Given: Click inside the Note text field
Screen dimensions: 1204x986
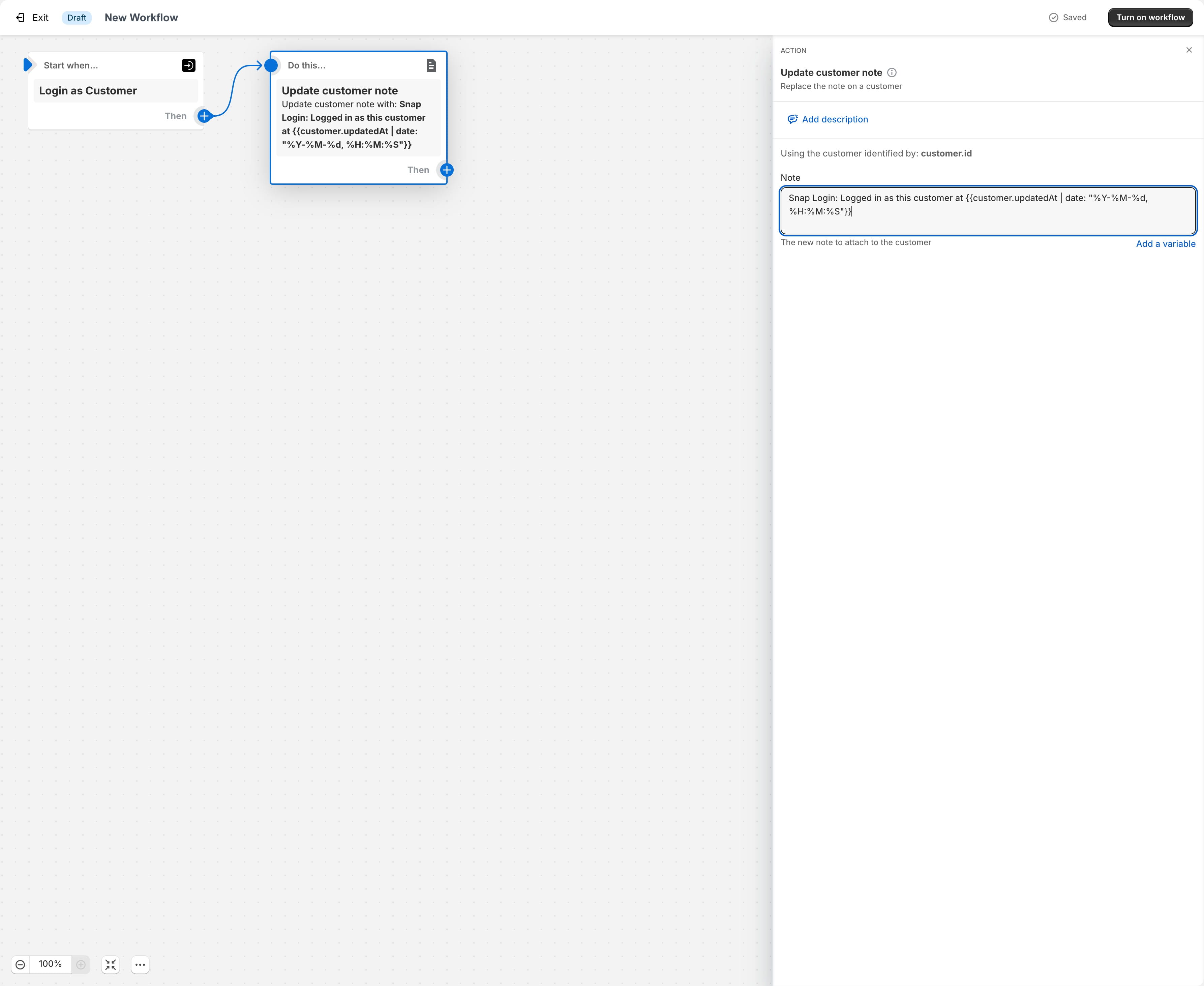Looking at the screenshot, I should pyautogui.click(x=987, y=210).
